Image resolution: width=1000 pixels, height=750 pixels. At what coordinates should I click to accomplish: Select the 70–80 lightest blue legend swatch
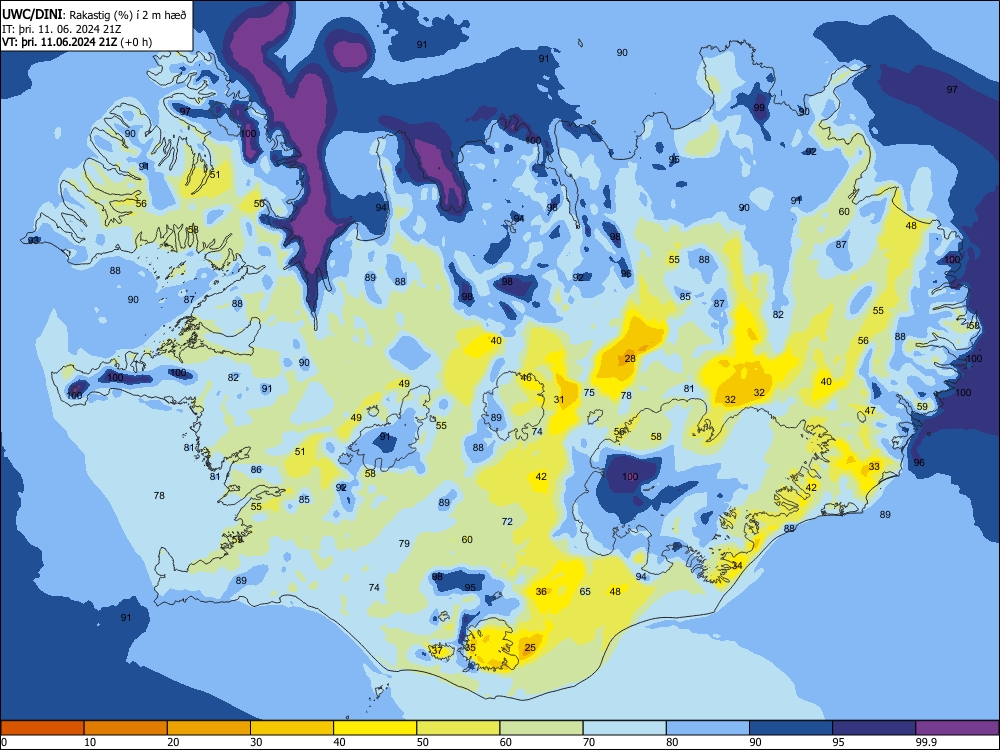coord(624,728)
